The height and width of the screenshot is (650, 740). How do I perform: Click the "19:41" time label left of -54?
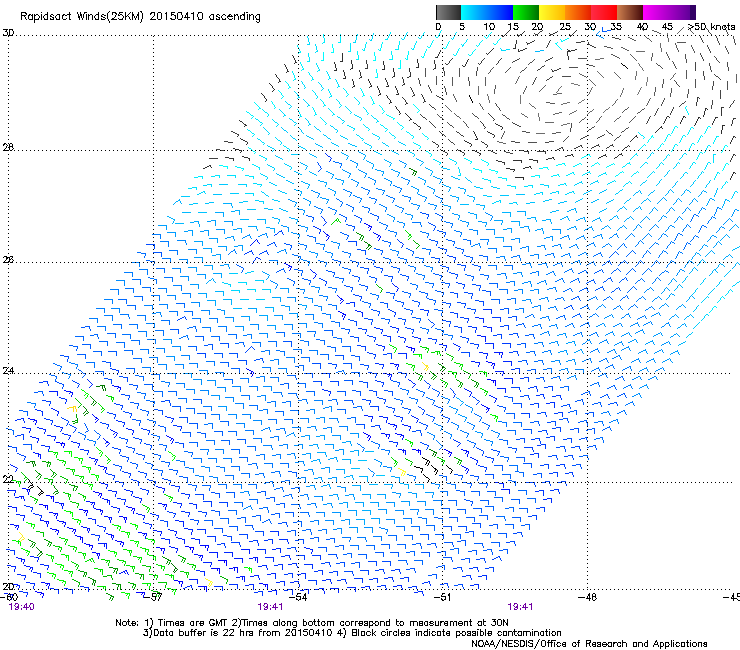[x=270, y=607]
